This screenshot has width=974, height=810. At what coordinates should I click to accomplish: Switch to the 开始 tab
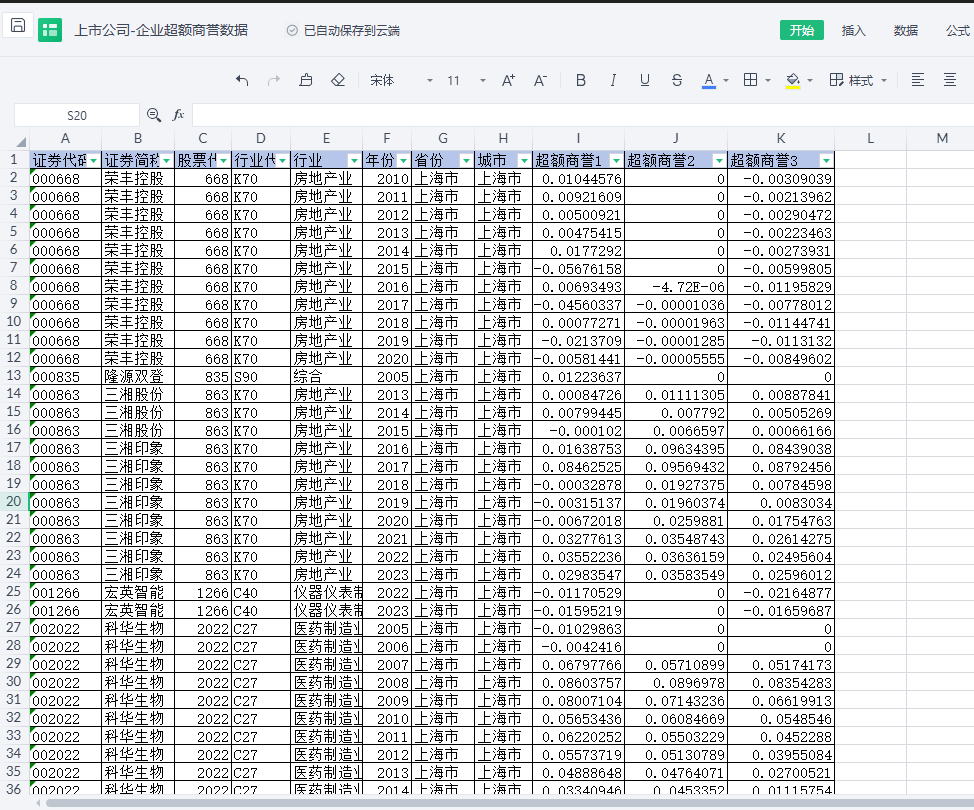801,30
